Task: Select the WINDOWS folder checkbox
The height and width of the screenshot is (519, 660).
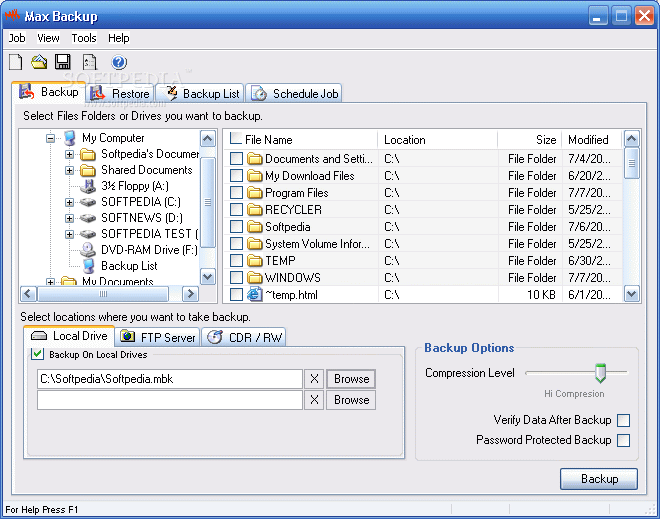Action: (x=236, y=277)
